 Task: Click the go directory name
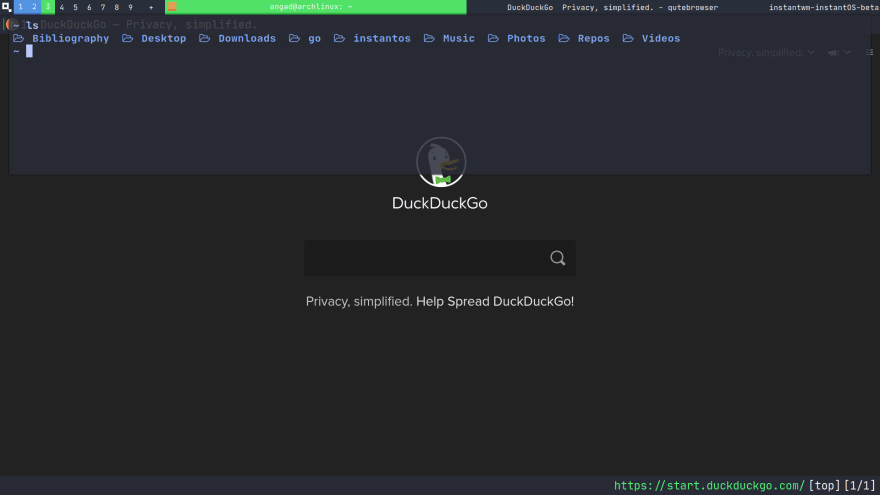314,39
